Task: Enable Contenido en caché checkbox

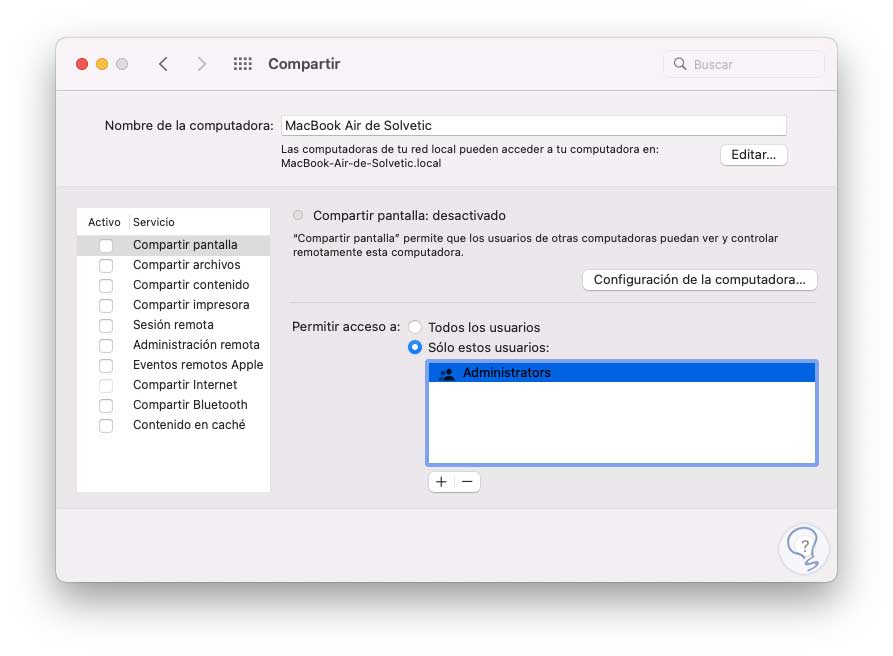Action: coord(106,425)
